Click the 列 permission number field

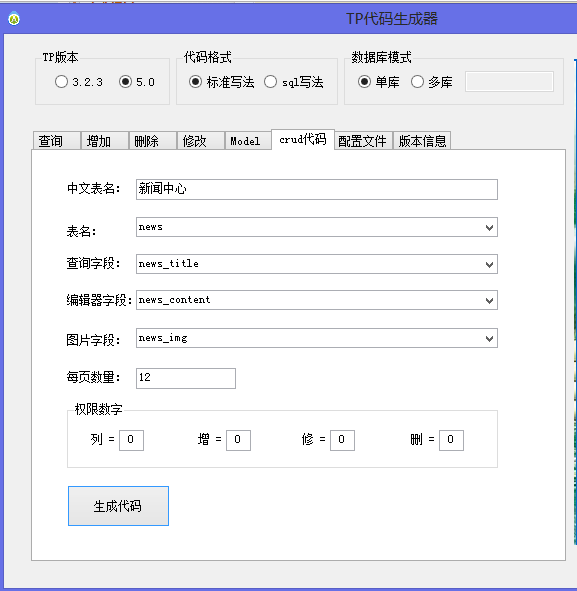(131, 440)
